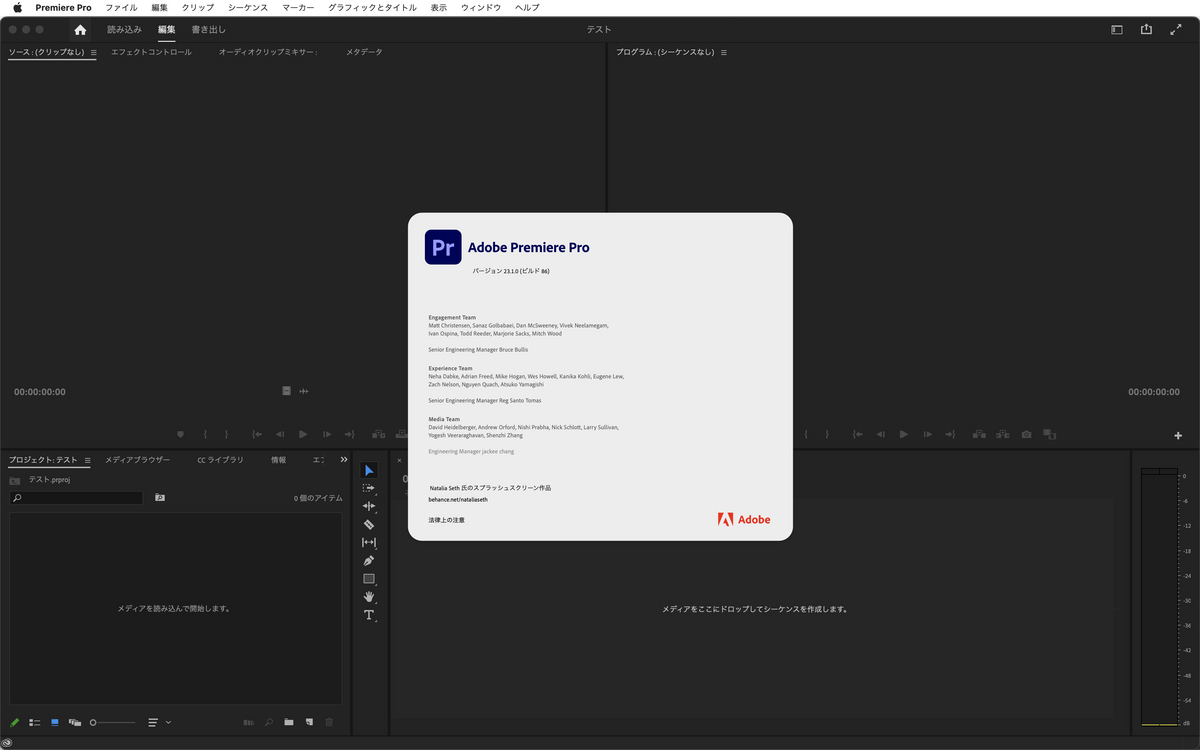Viewport: 1200px width, 750px height.
Task: Create new search bin from query icon
Action: click(159, 497)
